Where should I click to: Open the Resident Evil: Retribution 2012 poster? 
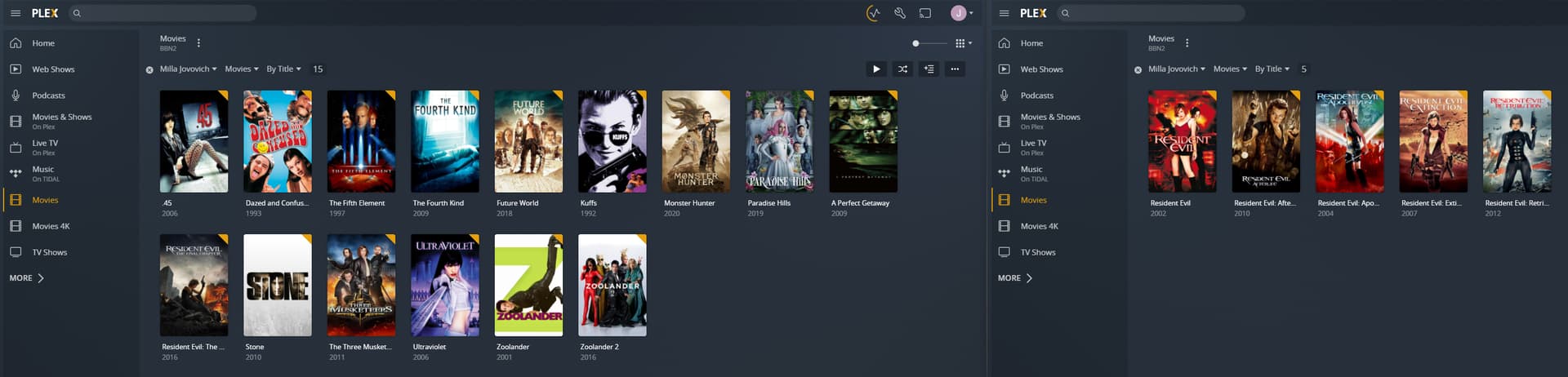pyautogui.click(x=1517, y=141)
